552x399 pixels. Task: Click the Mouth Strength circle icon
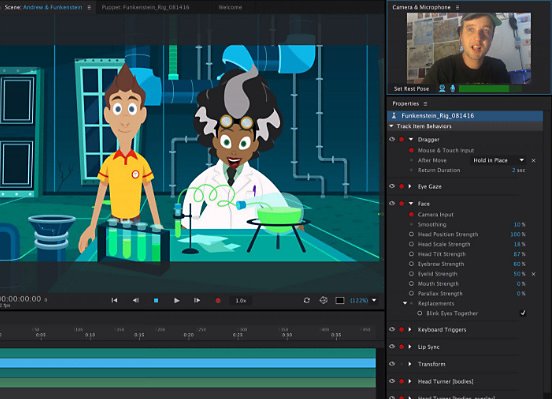point(411,283)
